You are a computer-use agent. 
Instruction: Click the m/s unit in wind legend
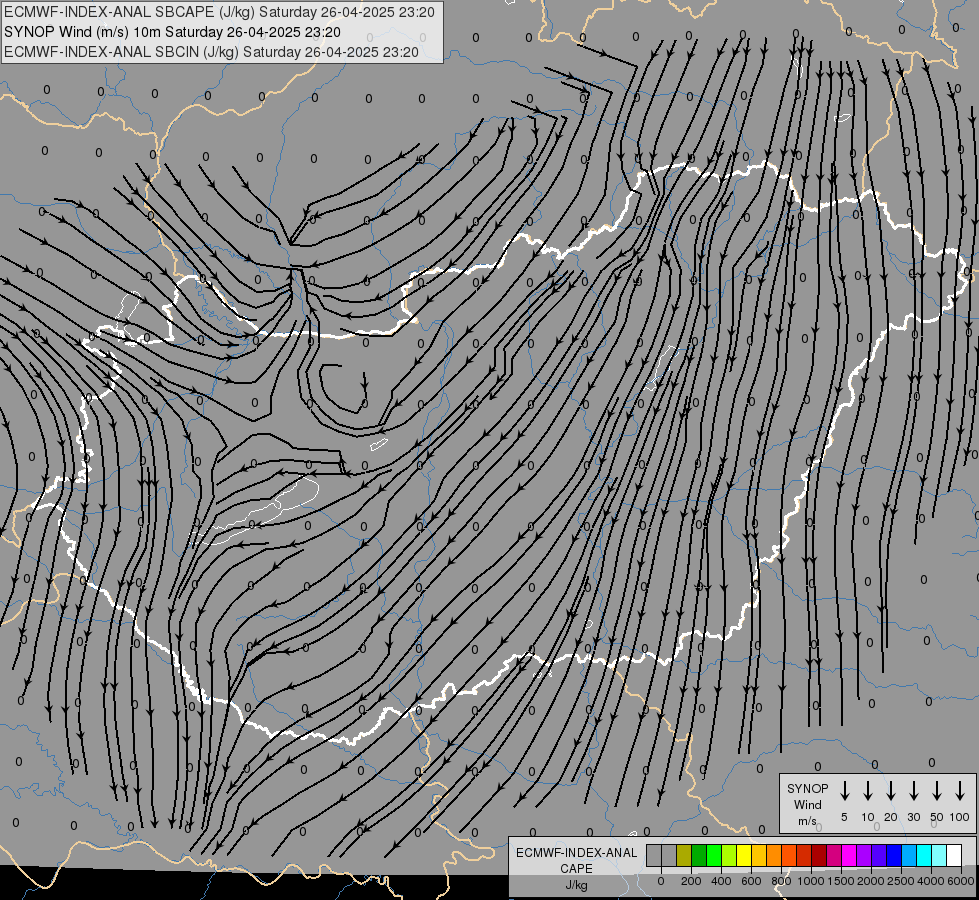click(807, 821)
